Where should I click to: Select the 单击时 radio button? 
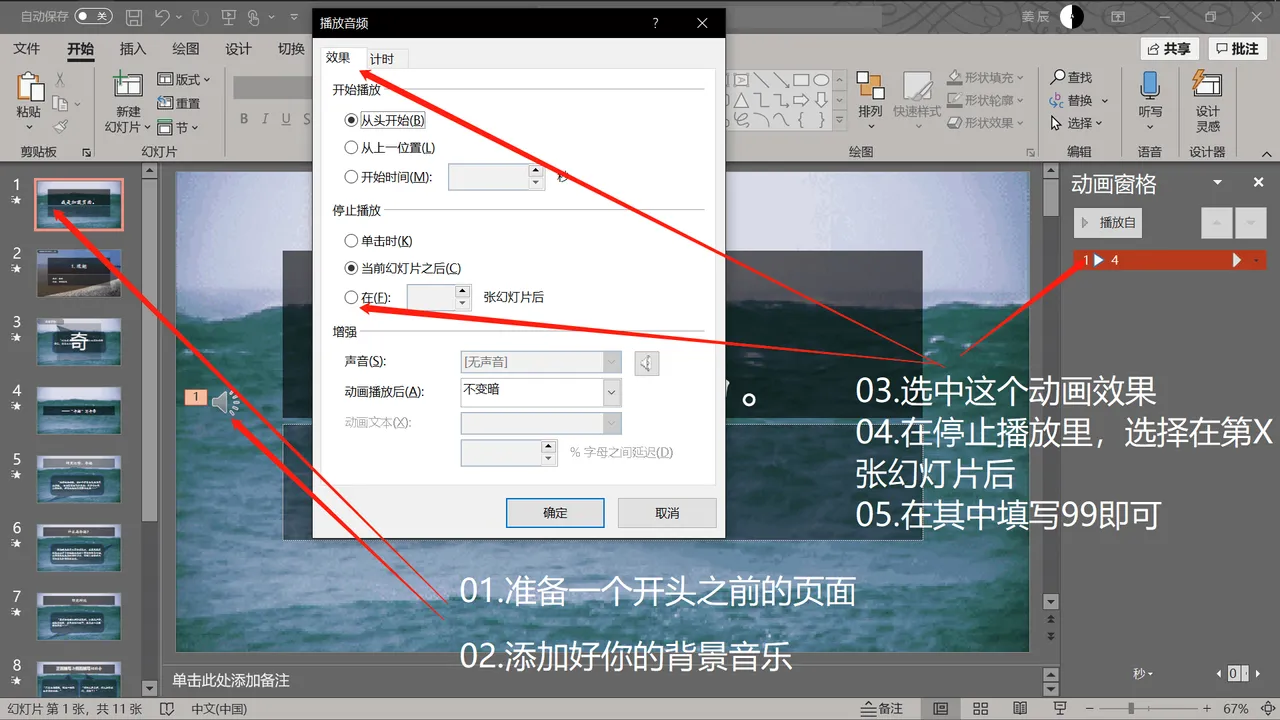tap(350, 241)
